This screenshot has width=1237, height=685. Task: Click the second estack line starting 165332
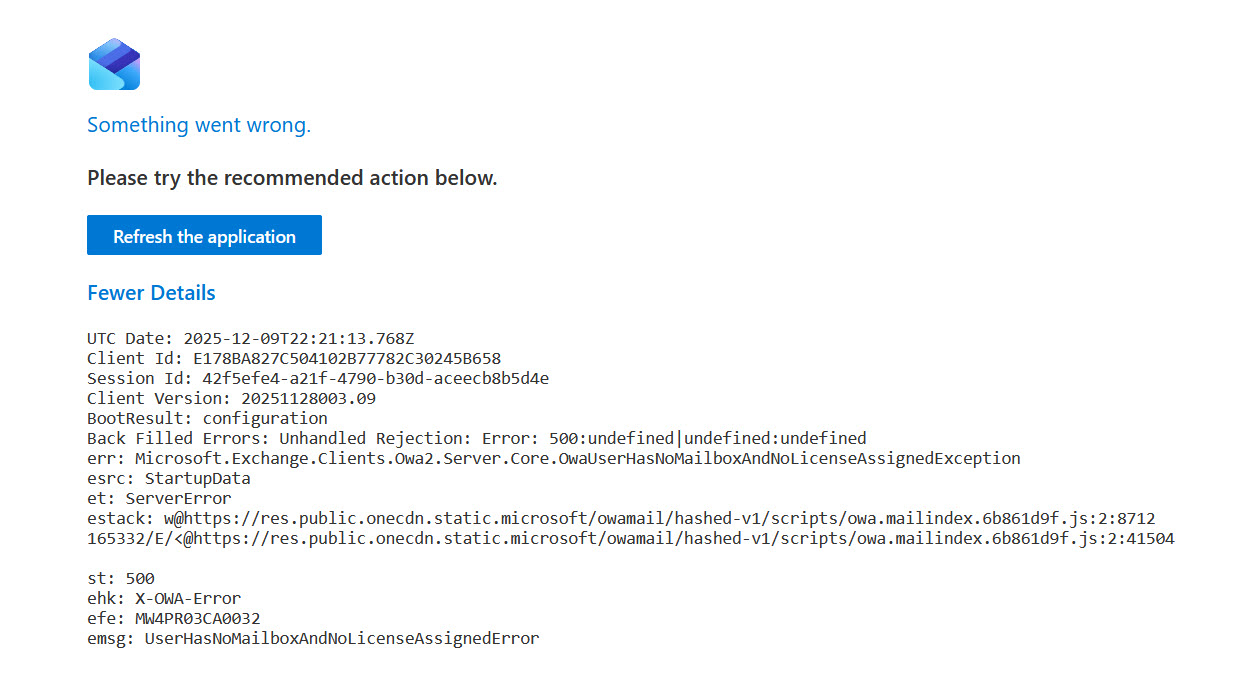(630, 539)
